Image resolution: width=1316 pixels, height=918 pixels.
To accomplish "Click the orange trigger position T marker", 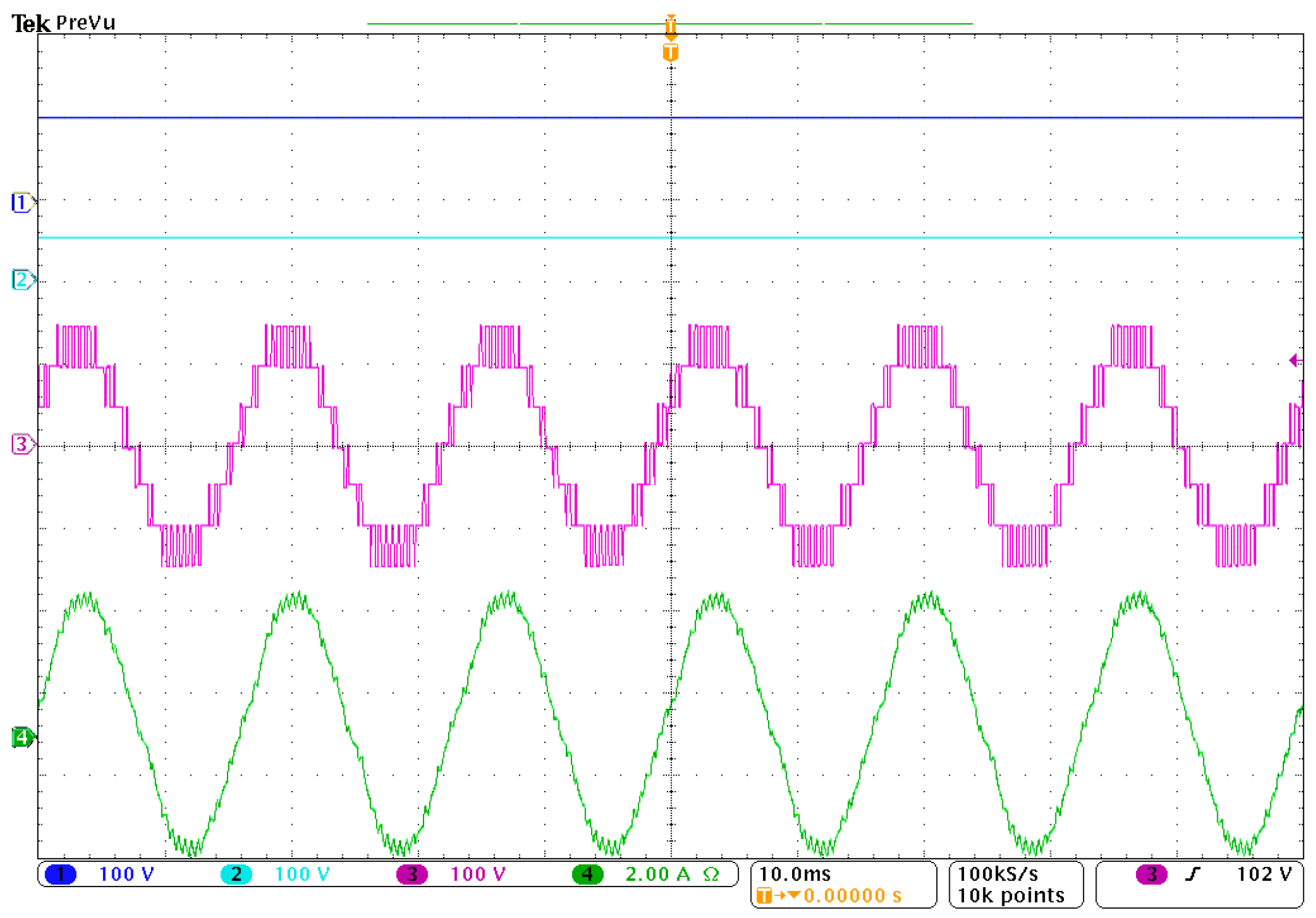I will tap(671, 52).
